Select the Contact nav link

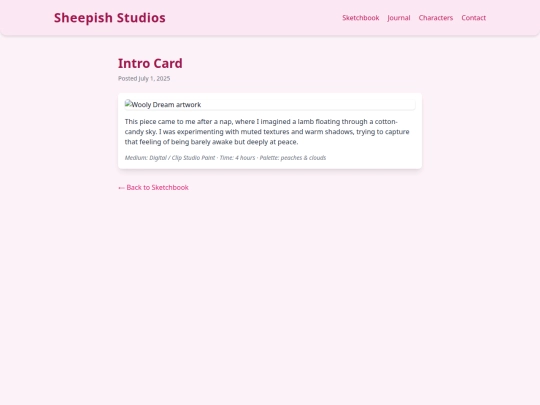474,18
